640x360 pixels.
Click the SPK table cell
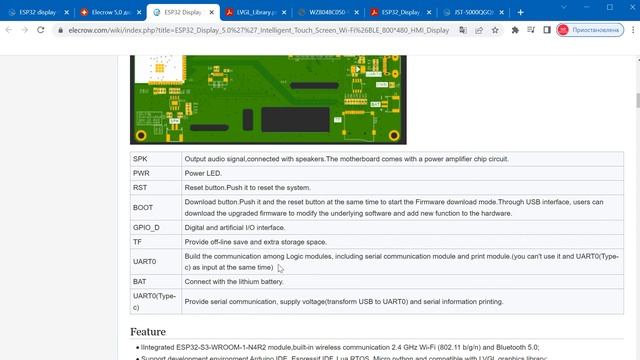point(156,159)
